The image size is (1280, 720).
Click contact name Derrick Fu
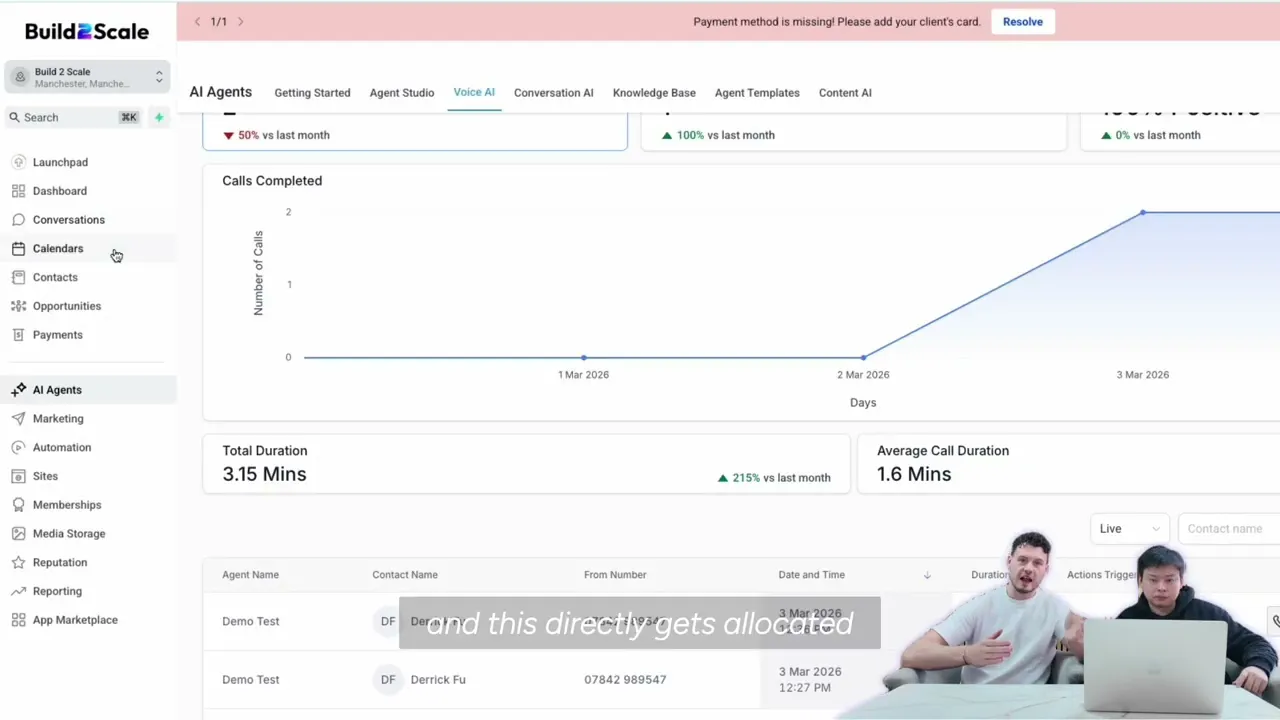(x=438, y=680)
